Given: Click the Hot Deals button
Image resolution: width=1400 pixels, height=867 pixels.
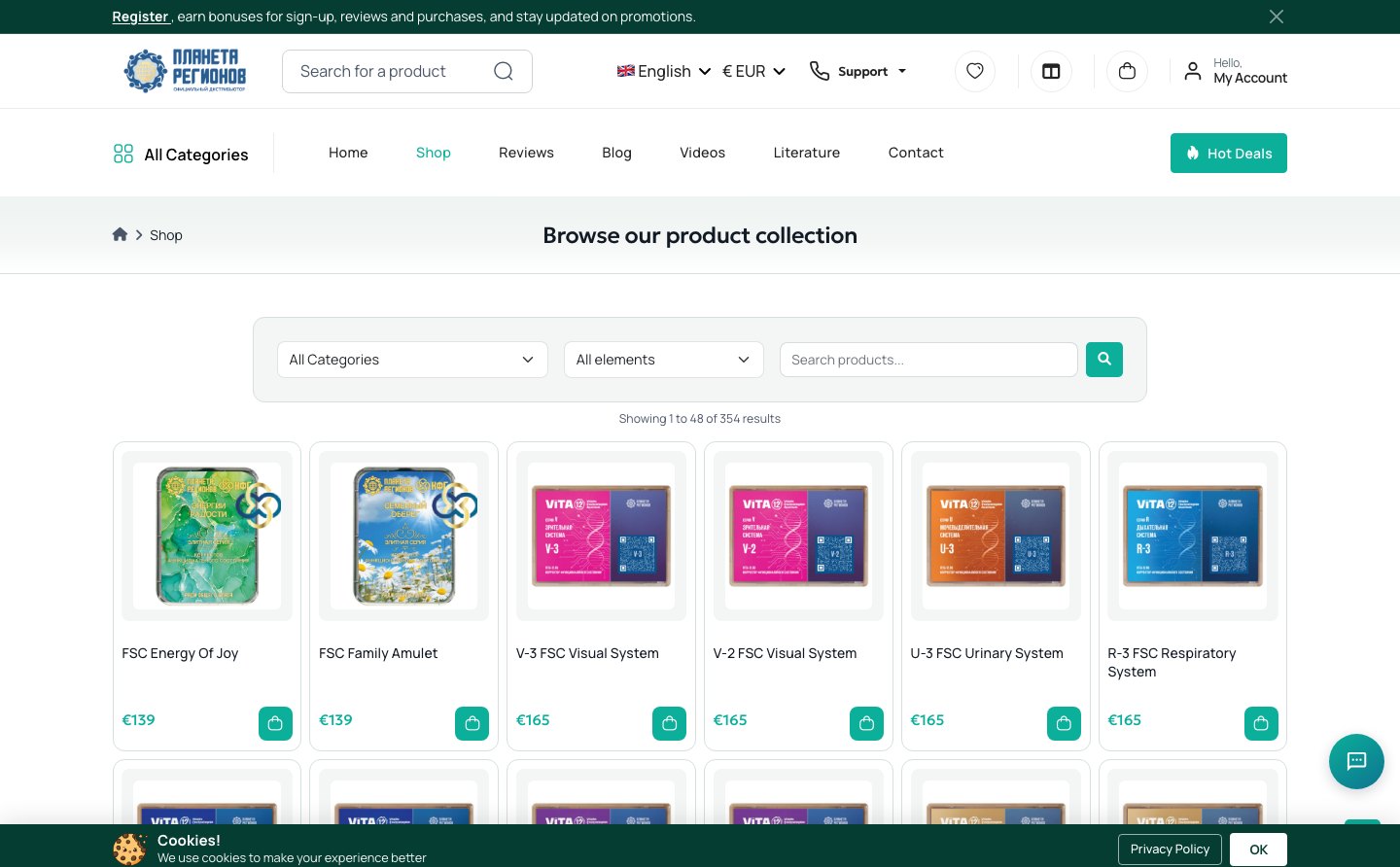Looking at the screenshot, I should pos(1229,154).
